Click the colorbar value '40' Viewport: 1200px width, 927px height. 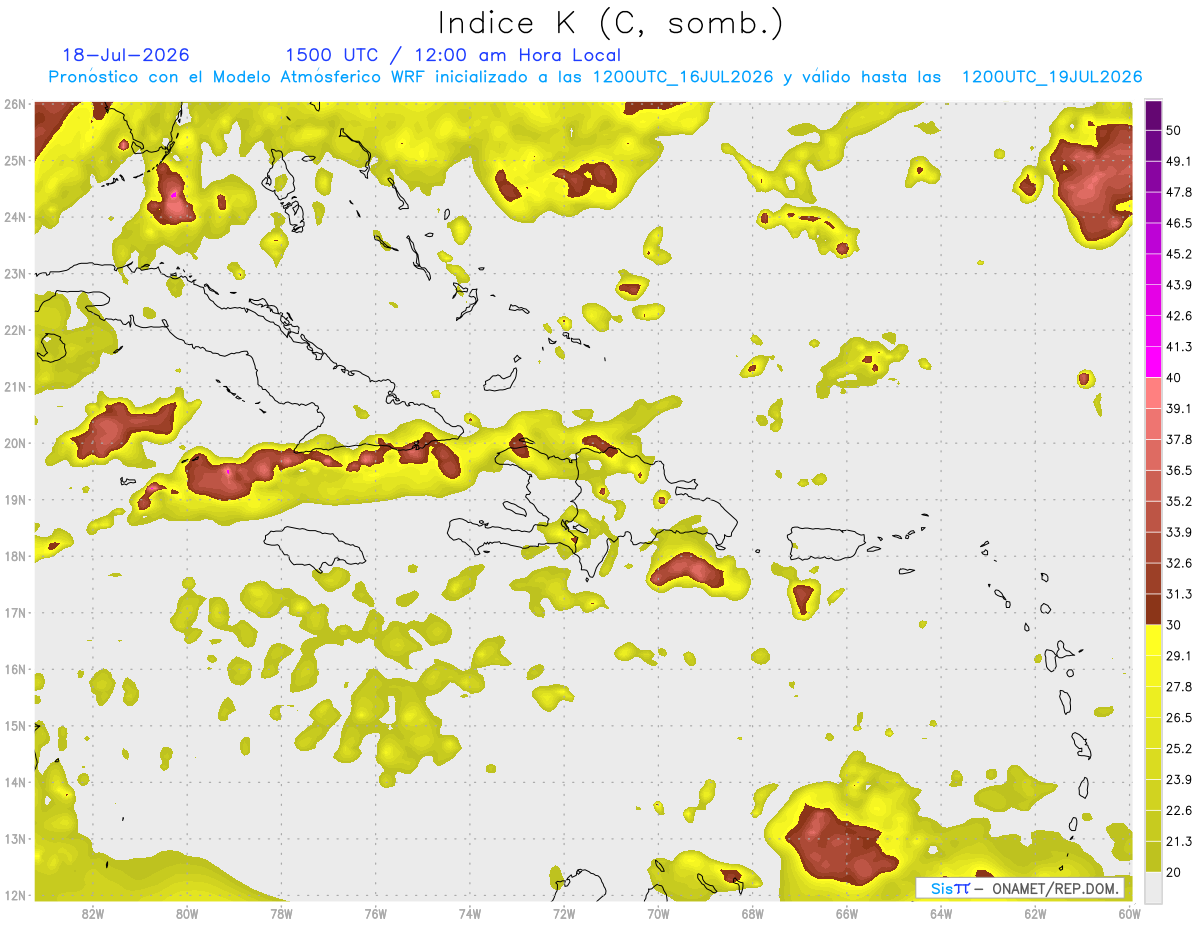pyautogui.click(x=1173, y=378)
